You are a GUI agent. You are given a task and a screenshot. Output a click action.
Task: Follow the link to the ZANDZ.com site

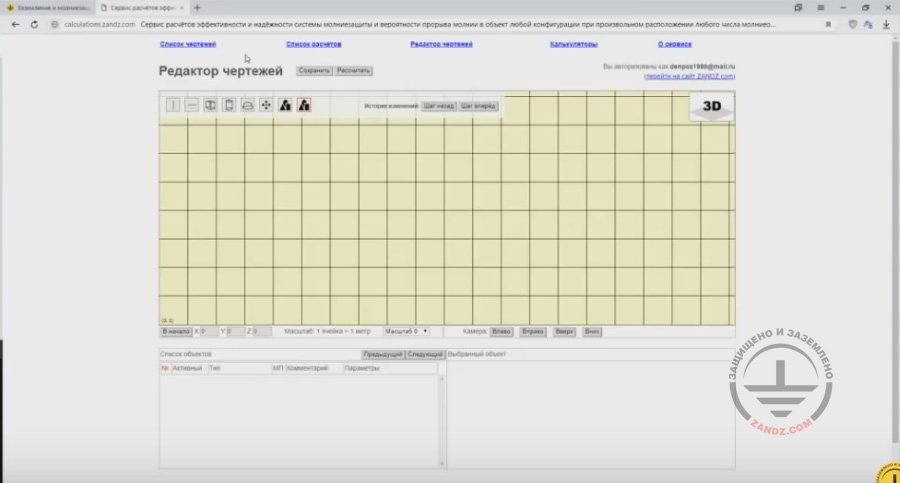click(x=689, y=76)
